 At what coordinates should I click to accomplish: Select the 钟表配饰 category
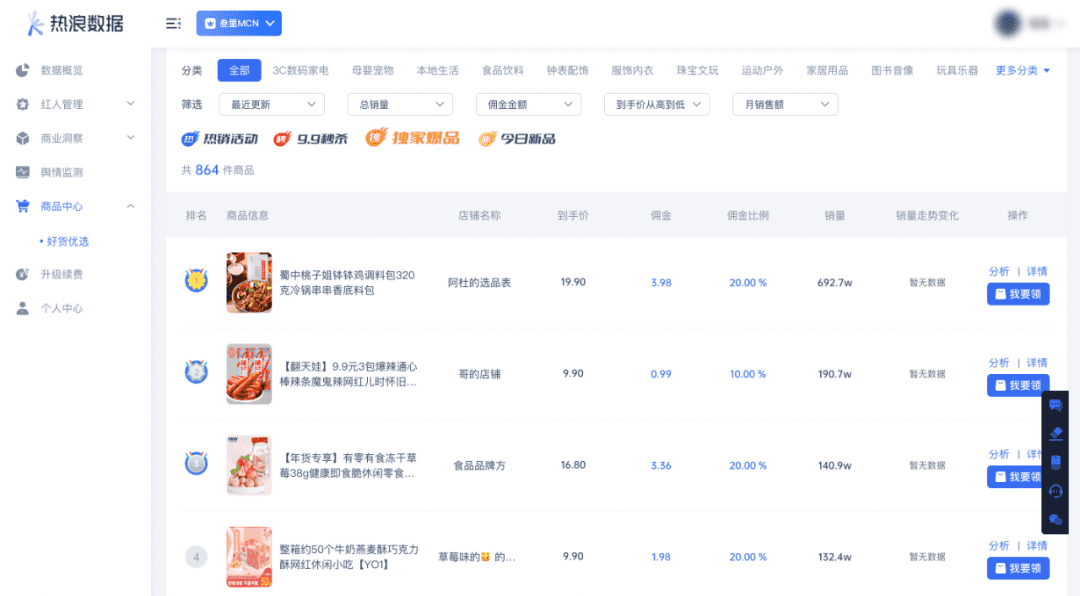[568, 70]
